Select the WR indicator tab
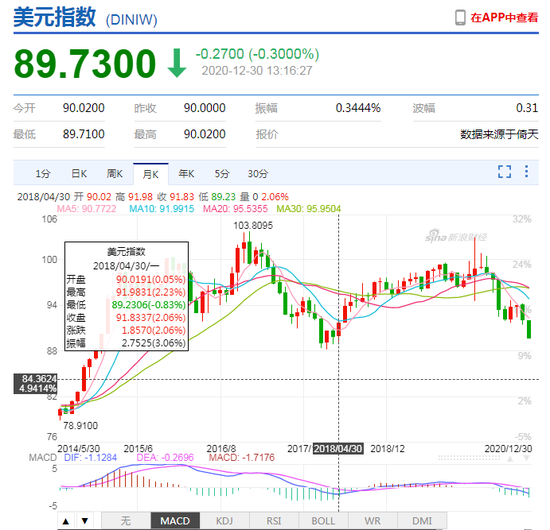Image resolution: width=550 pixels, height=530 pixels. pos(373,521)
